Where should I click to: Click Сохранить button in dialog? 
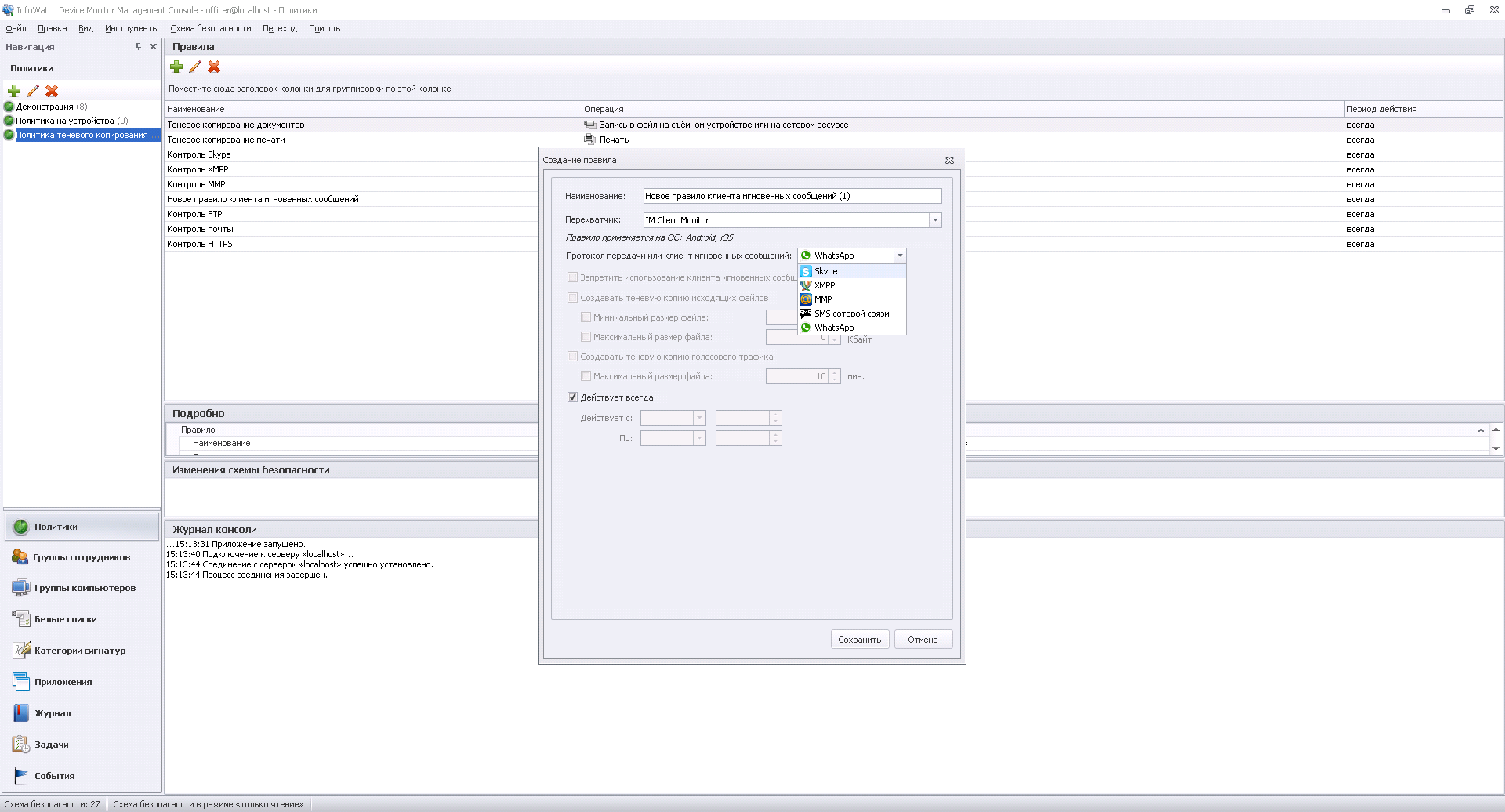click(860, 640)
